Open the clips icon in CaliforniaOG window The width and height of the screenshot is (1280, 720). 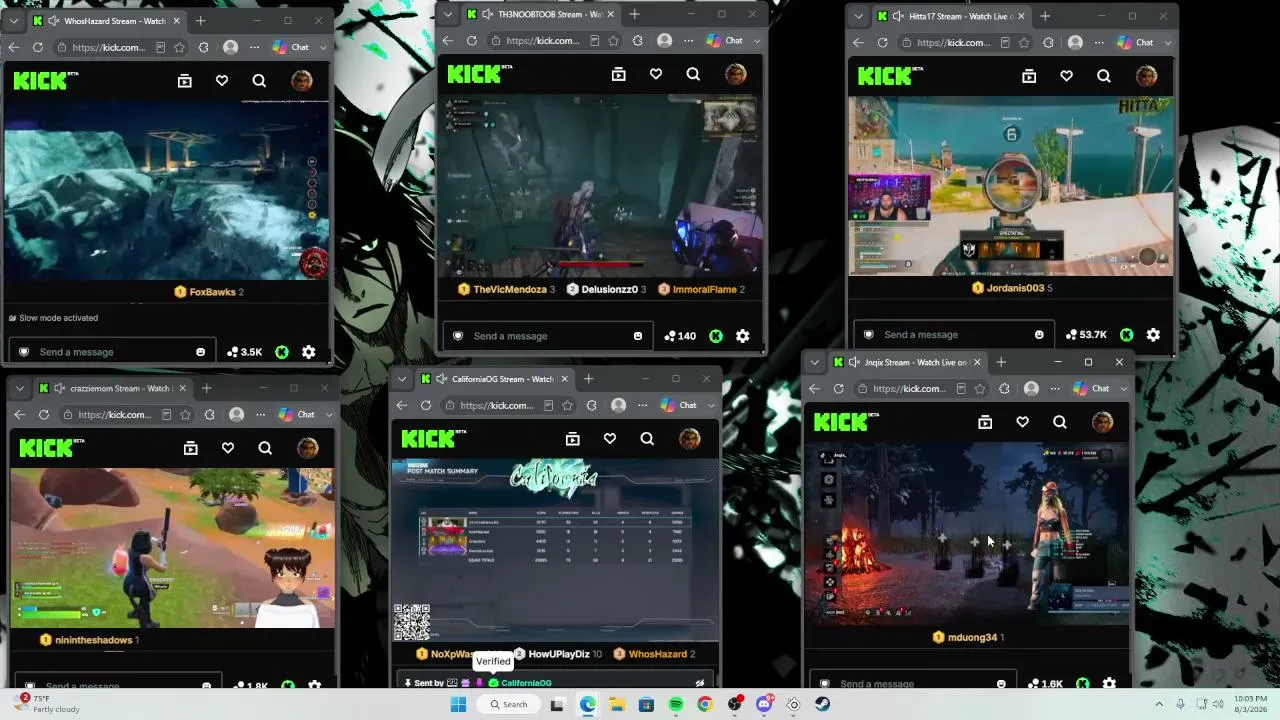click(573, 438)
